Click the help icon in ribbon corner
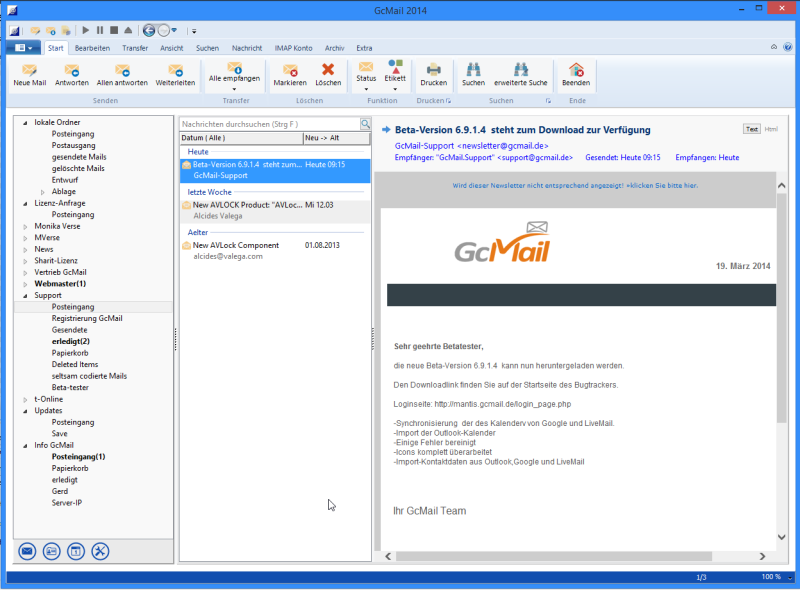 point(787,47)
